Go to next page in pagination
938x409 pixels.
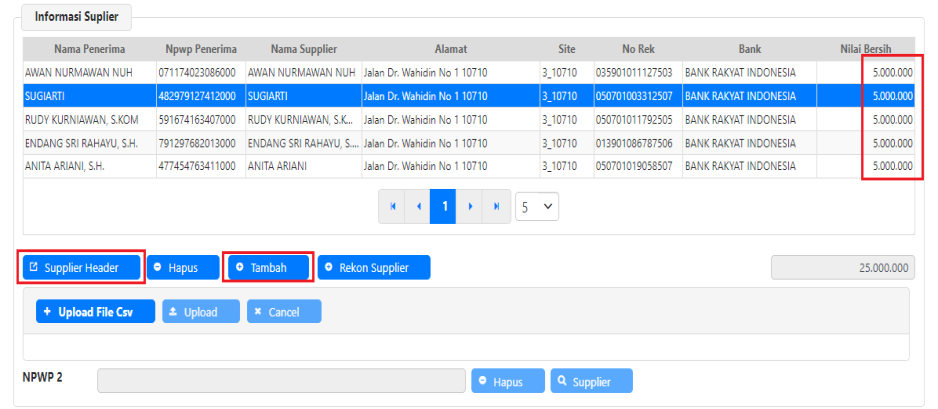pyautogui.click(x=470, y=207)
